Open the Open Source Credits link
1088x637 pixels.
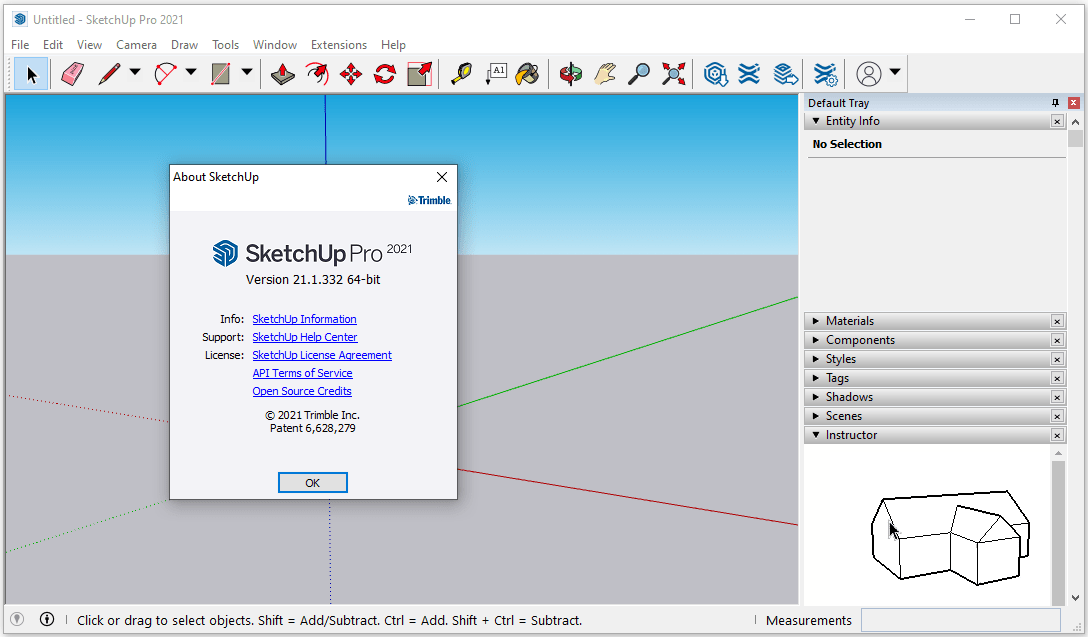(302, 391)
